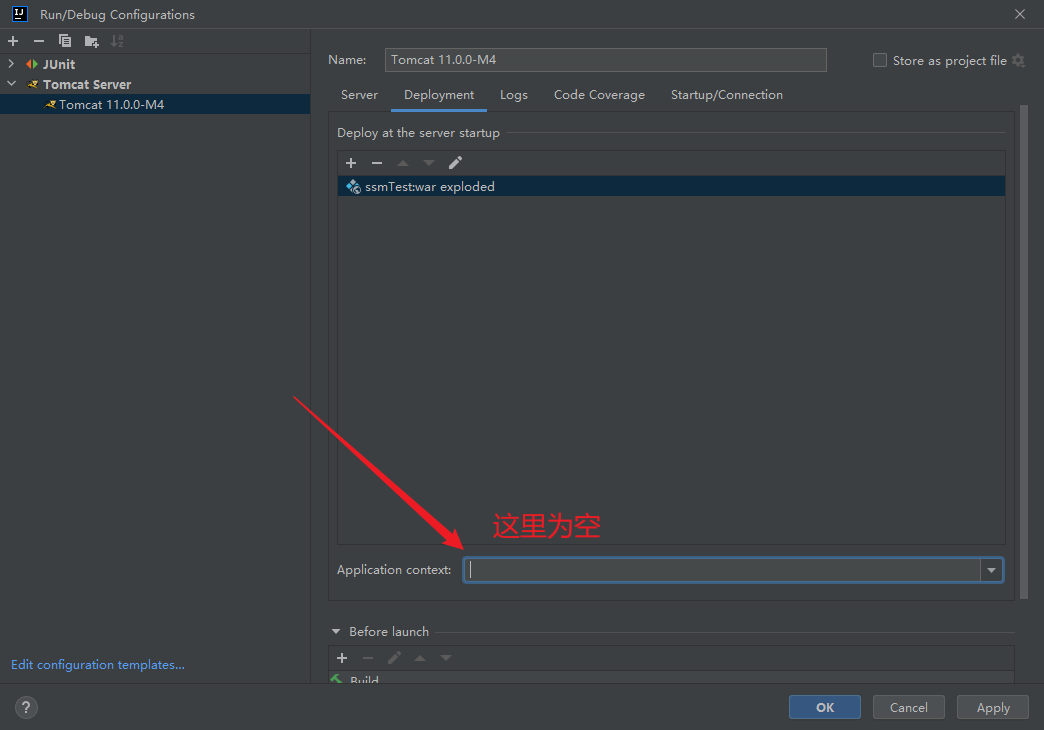Edit the configuration Name field
This screenshot has width=1044, height=730.
(605, 60)
